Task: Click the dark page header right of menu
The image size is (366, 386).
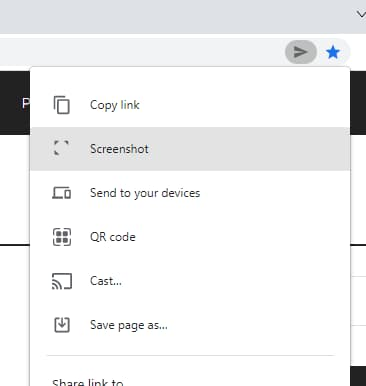Action: point(358,102)
